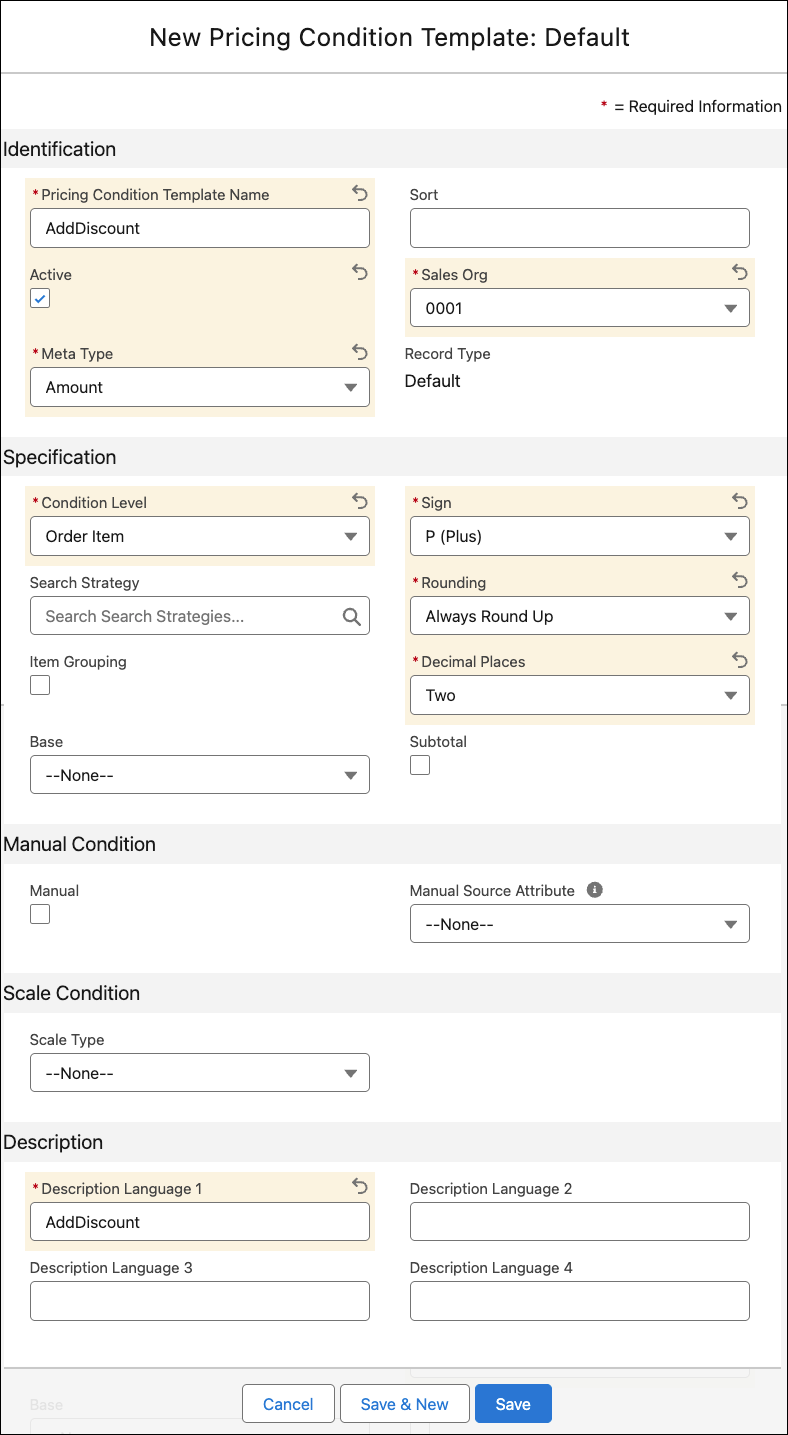Edit the Pricing Condition Template Name field
The width and height of the screenshot is (788, 1435).
[x=200, y=228]
